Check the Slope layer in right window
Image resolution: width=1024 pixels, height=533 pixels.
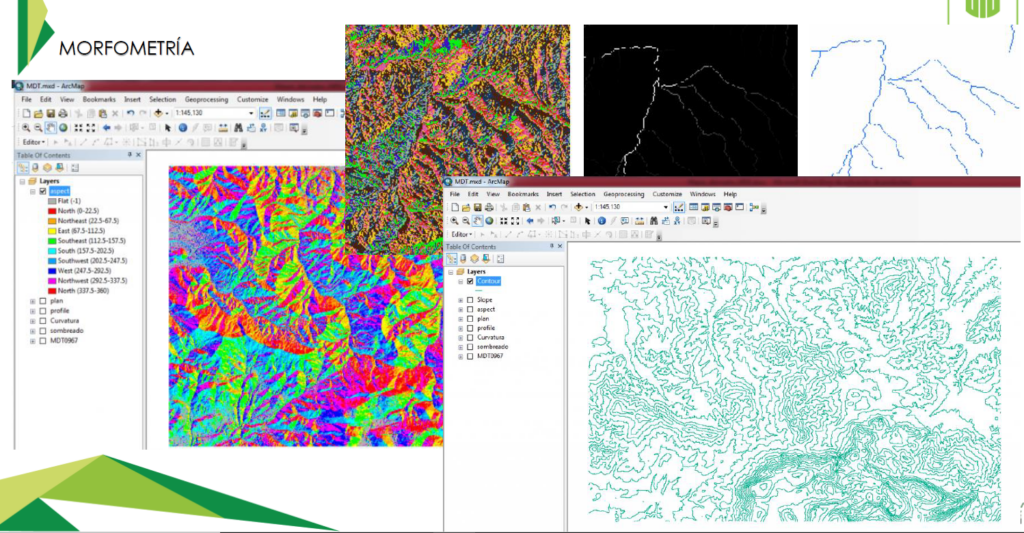pos(470,300)
